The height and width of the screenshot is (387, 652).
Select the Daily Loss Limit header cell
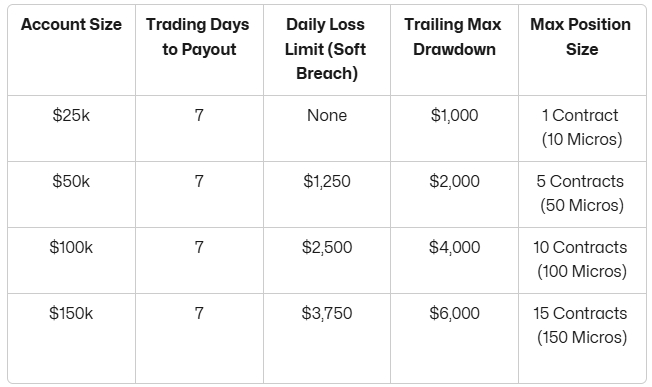[326, 49]
